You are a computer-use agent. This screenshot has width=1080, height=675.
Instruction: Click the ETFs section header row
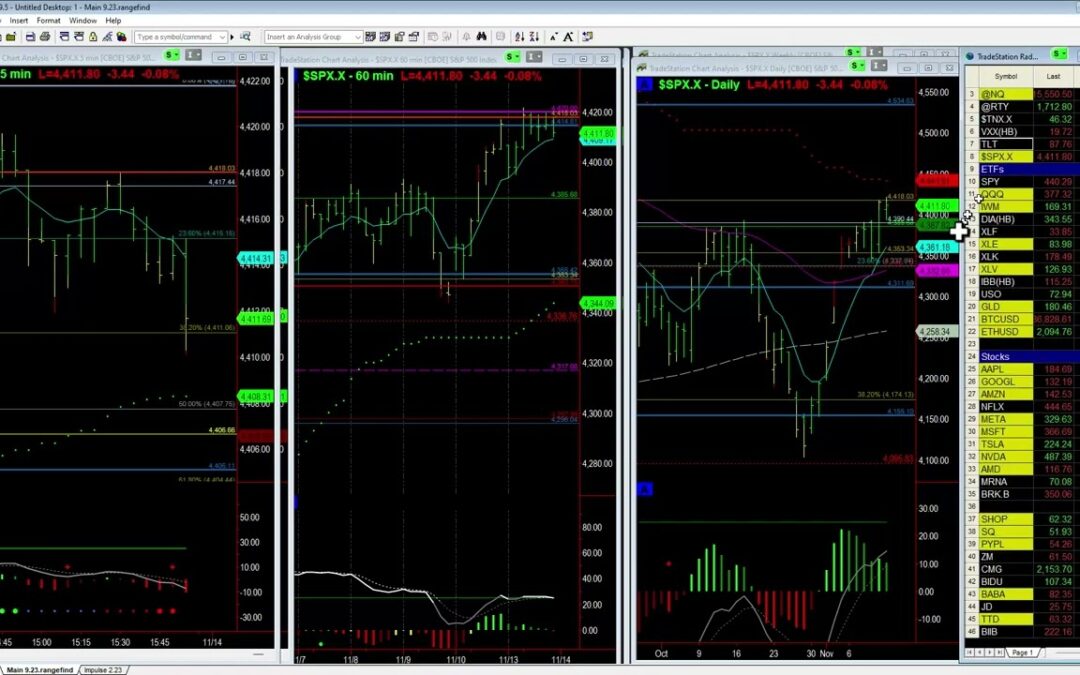(x=1028, y=169)
